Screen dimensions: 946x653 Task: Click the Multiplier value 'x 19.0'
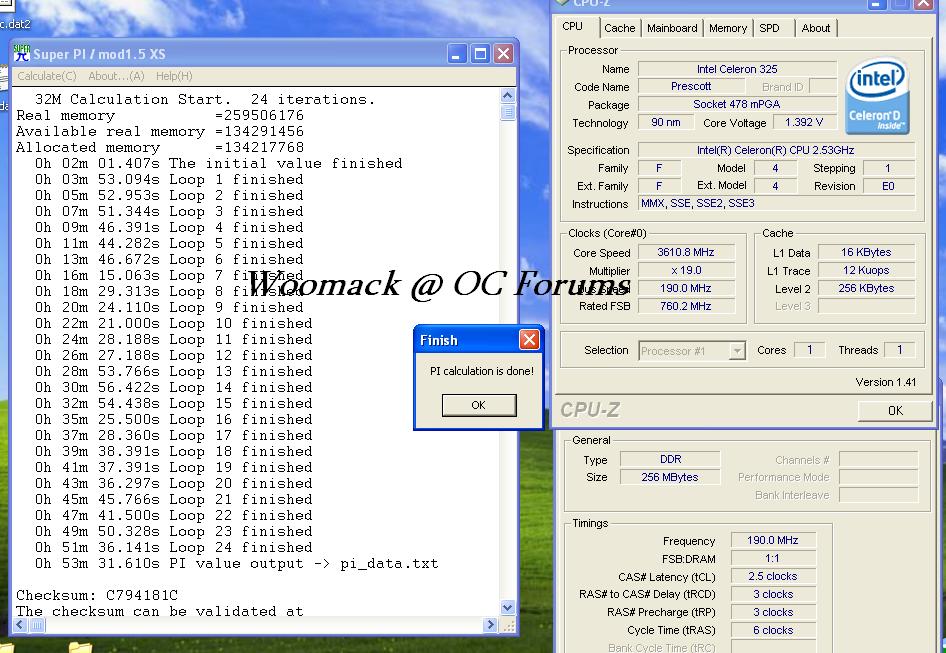[x=686, y=270]
